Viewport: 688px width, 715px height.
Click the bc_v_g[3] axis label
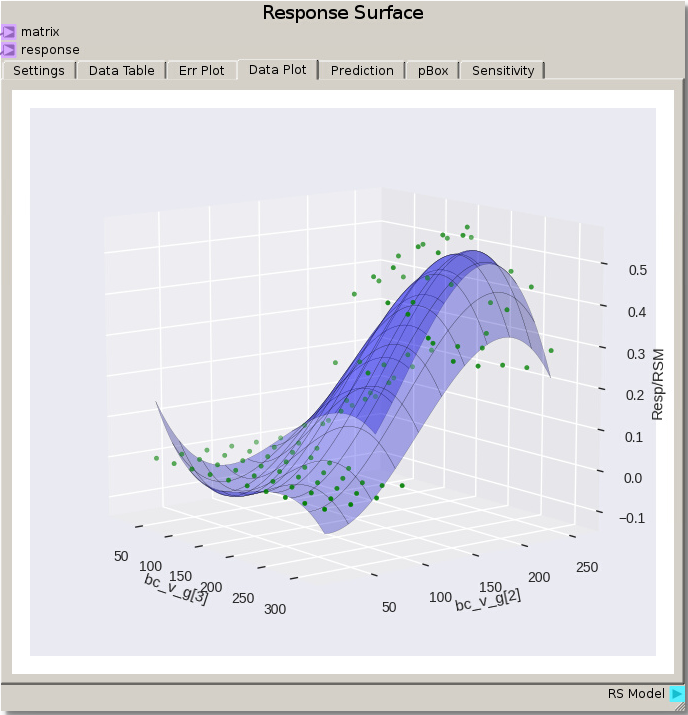coord(176,589)
